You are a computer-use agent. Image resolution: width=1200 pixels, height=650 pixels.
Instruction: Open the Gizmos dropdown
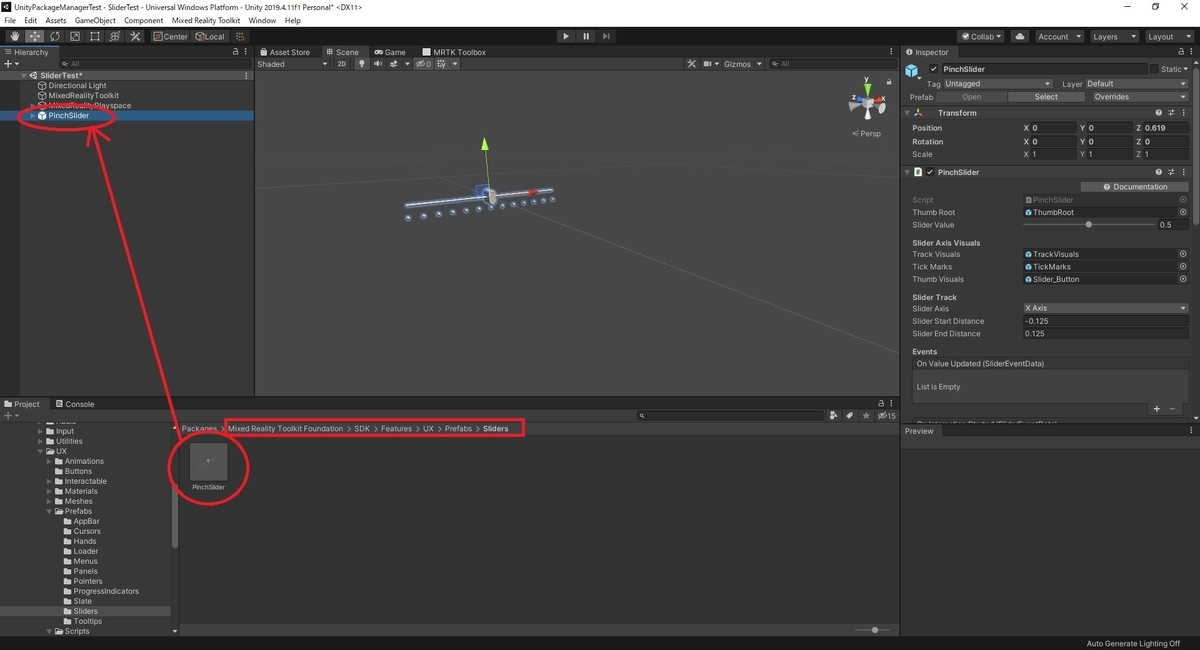coord(741,64)
